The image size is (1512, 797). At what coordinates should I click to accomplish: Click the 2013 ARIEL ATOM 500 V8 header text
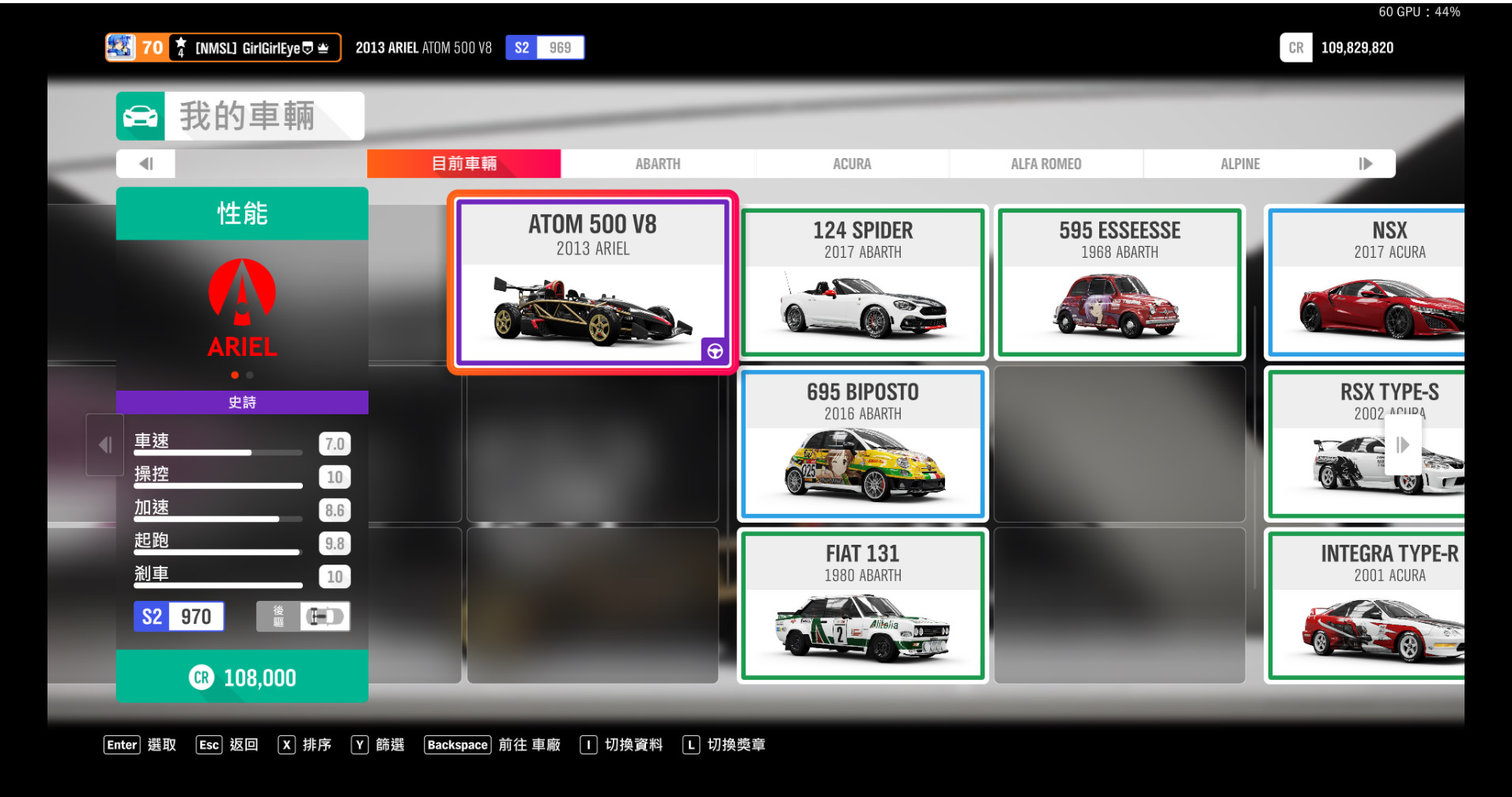click(423, 47)
